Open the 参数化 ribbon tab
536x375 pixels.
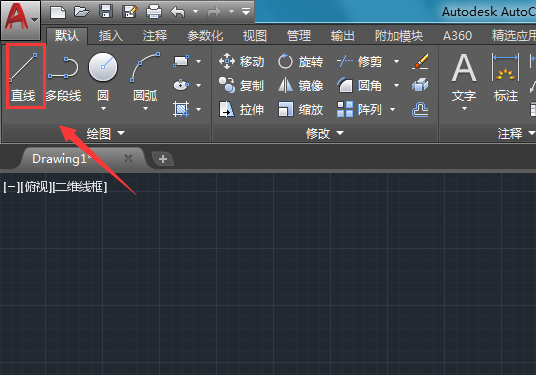click(205, 36)
